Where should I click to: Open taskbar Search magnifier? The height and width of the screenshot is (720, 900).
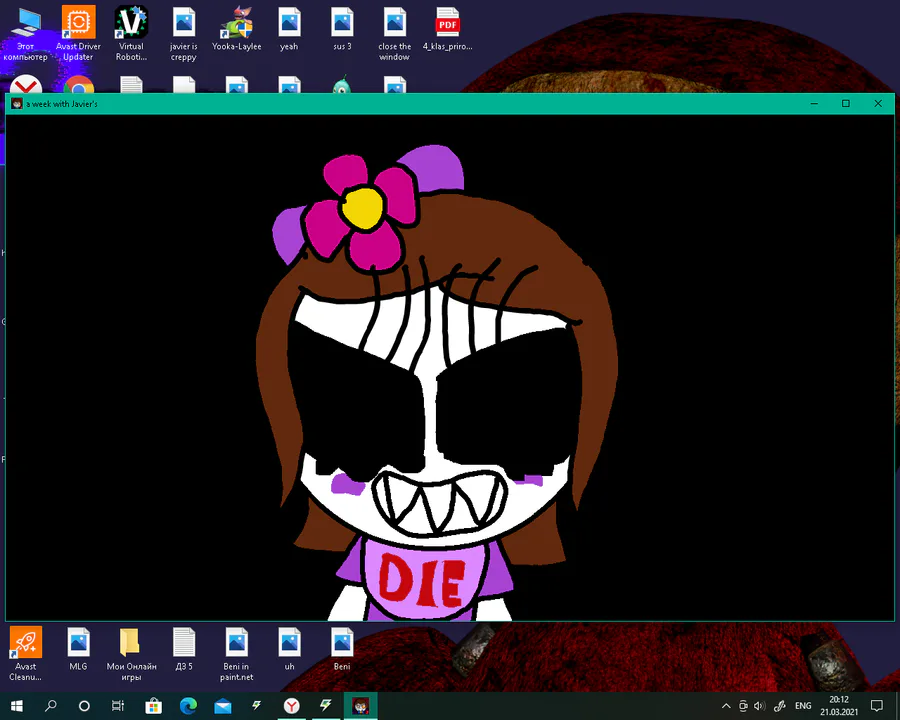[x=51, y=706]
